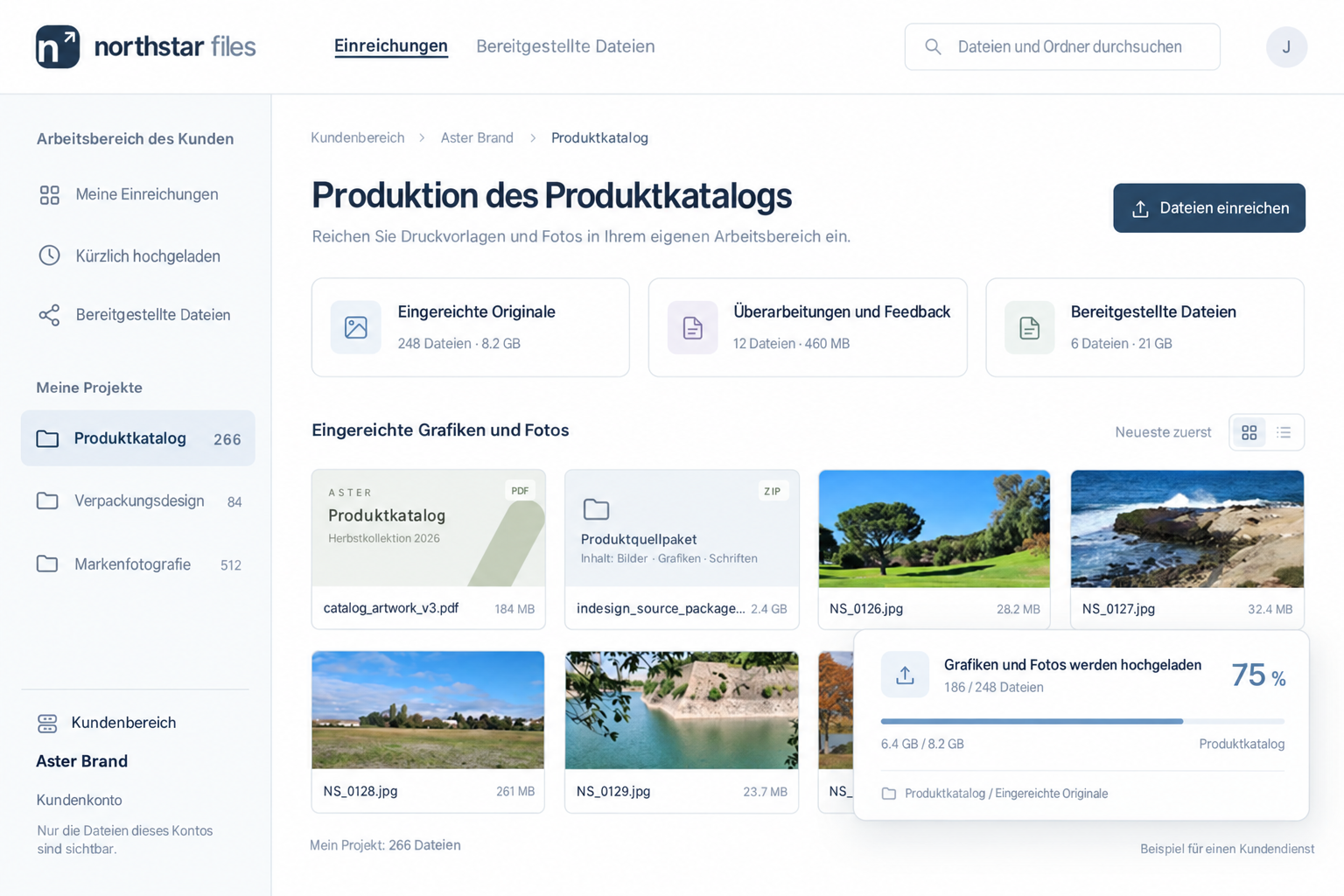Click the Mein Projekt: 266 Dateien text

pyautogui.click(x=385, y=845)
